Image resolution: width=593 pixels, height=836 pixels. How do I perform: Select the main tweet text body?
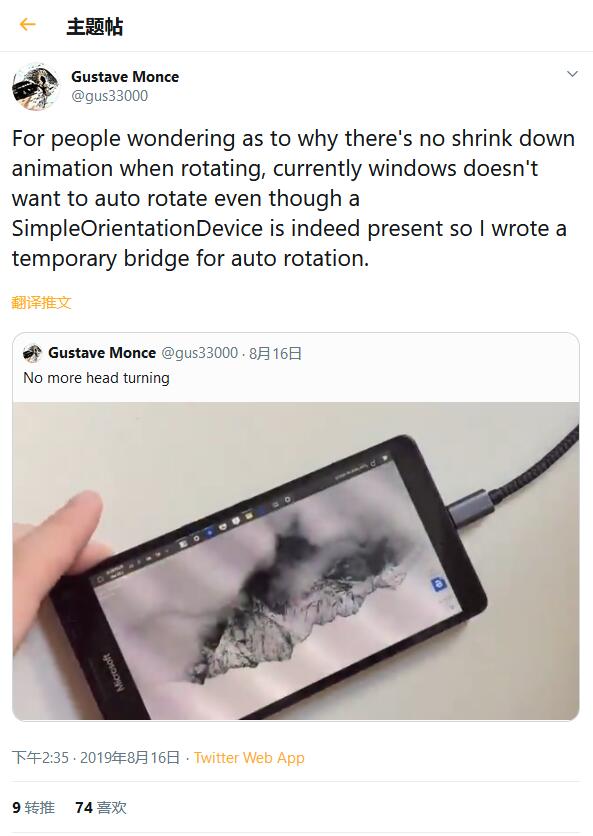294,198
